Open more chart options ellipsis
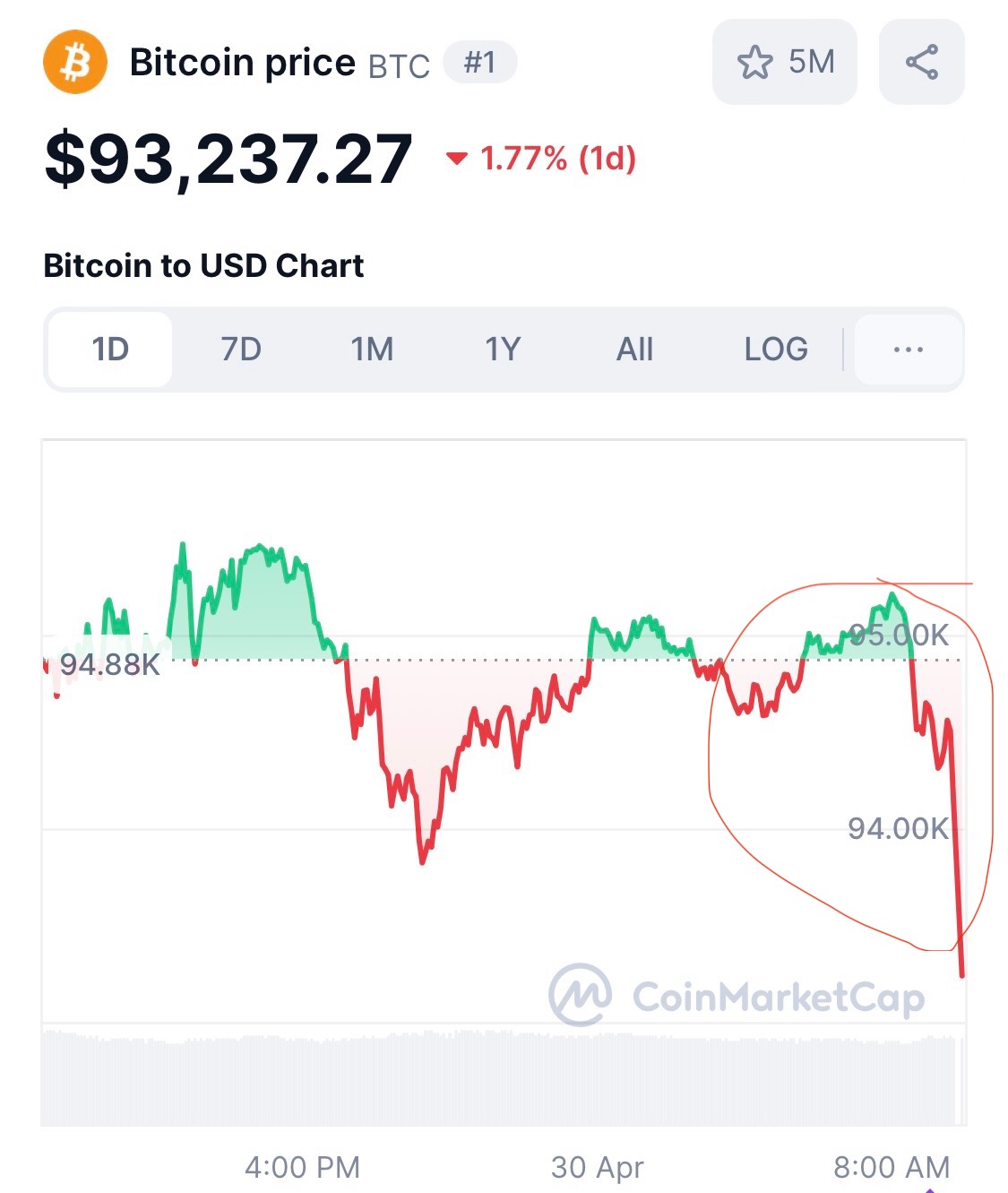 909,350
